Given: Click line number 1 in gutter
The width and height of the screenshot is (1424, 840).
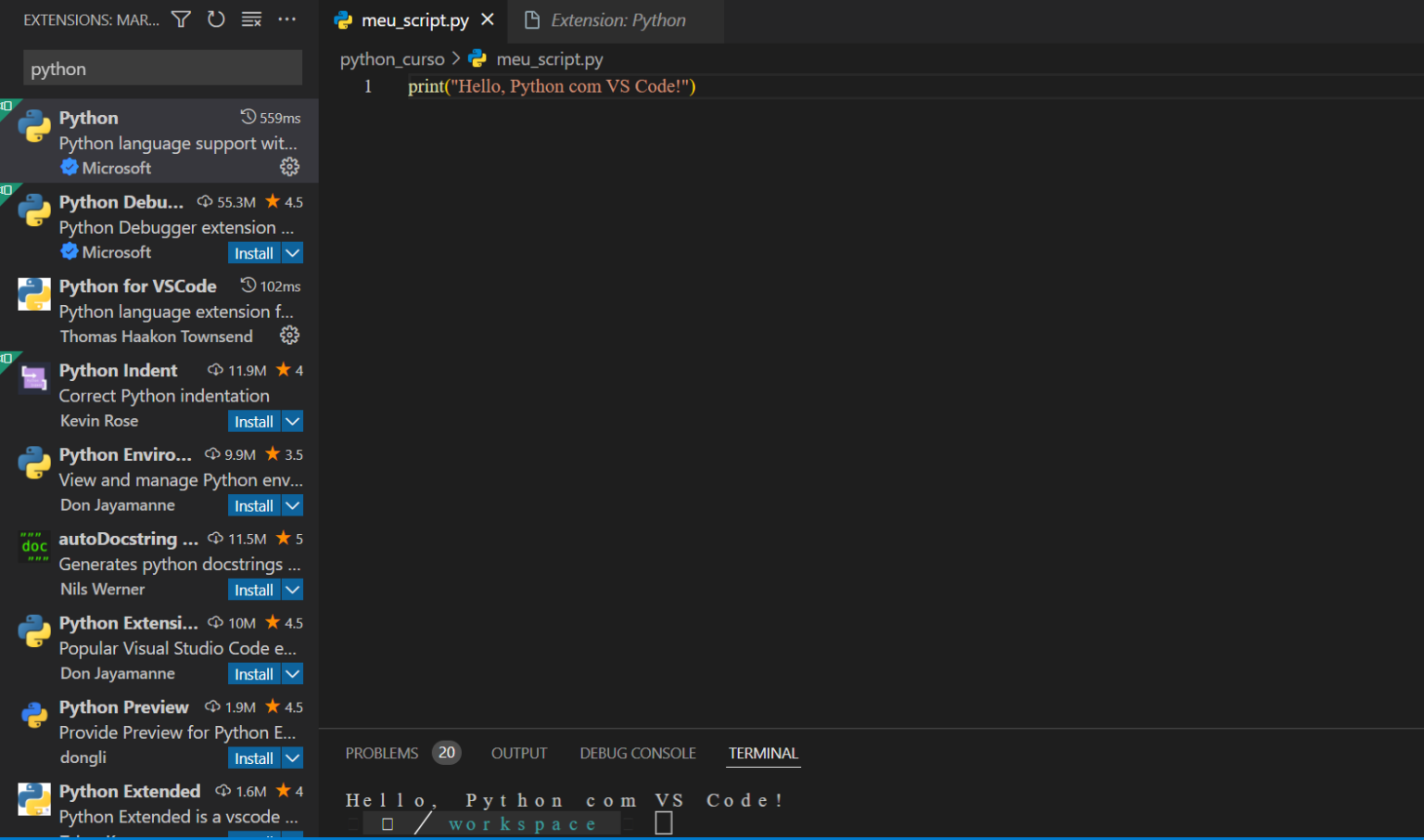Looking at the screenshot, I should pyautogui.click(x=368, y=86).
